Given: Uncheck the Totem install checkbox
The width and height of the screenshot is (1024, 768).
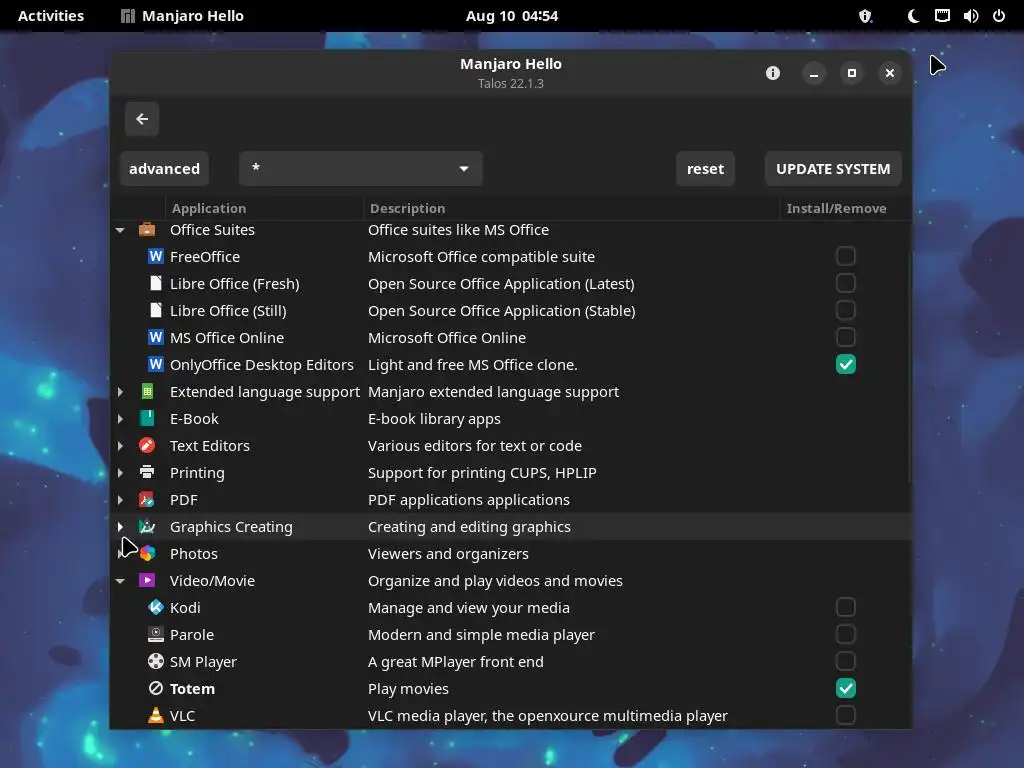Looking at the screenshot, I should tap(846, 688).
